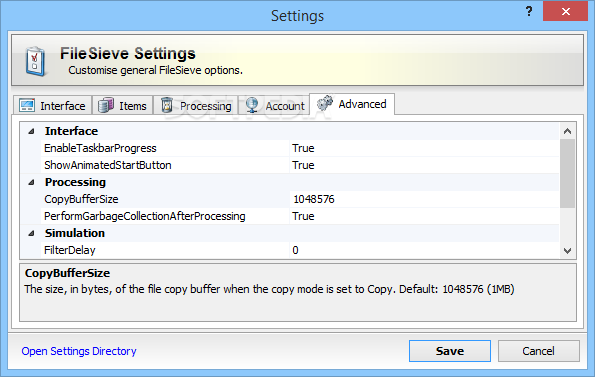Click the gears icon on Advanced tab
The image size is (595, 377).
(325, 103)
